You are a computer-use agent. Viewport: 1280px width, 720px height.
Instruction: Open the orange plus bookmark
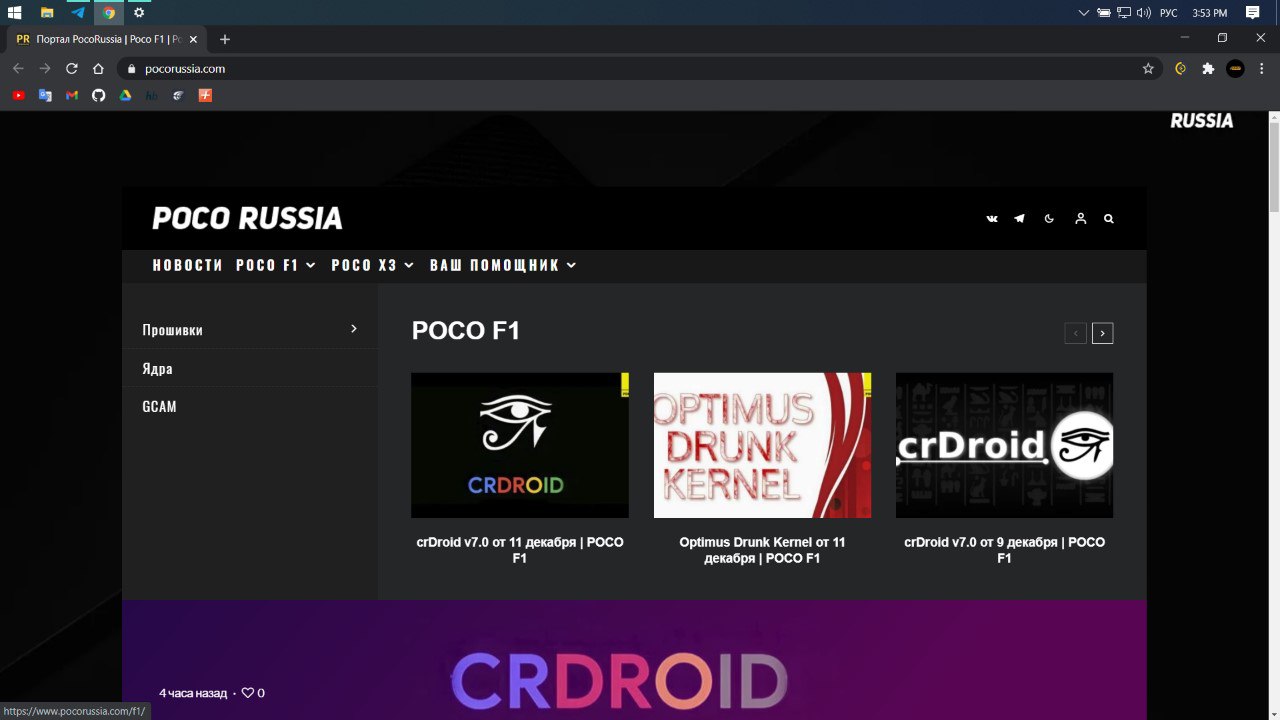pos(205,95)
